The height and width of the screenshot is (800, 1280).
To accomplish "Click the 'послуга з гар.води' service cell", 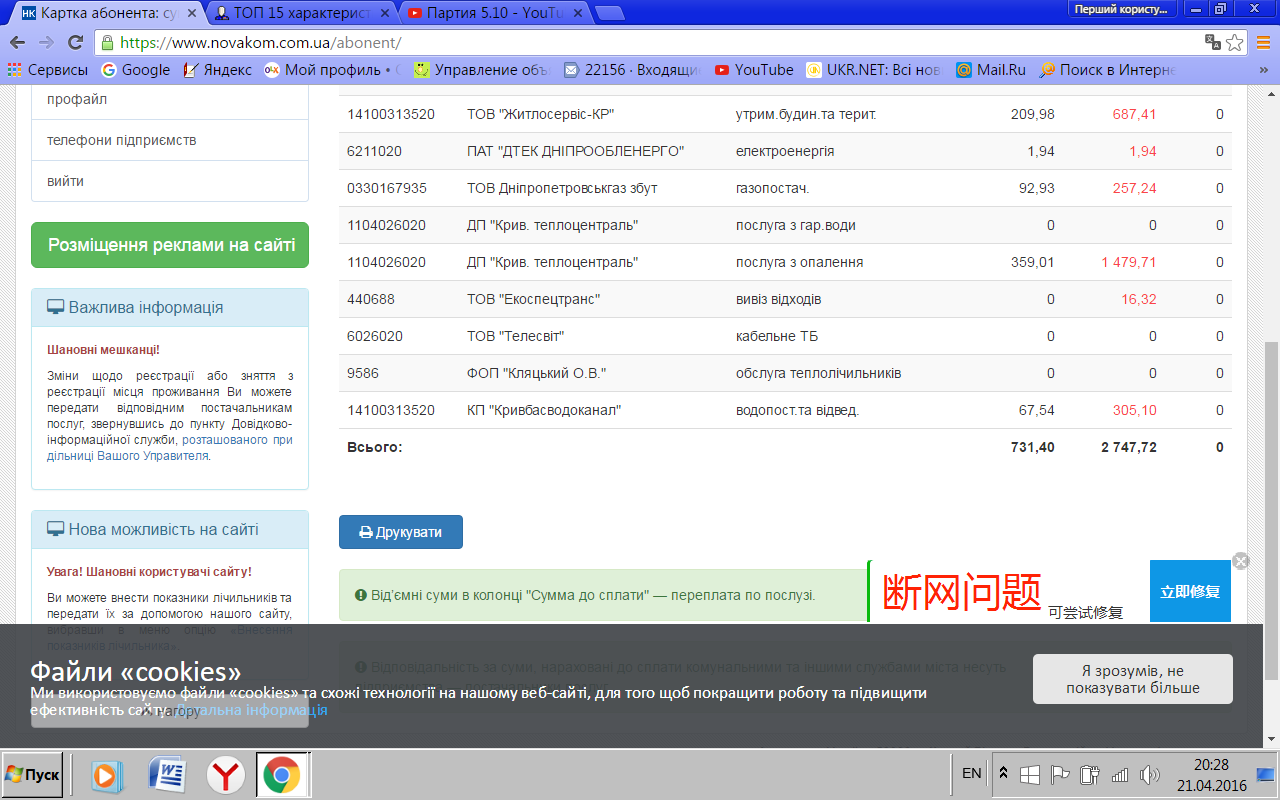I will coord(795,225).
